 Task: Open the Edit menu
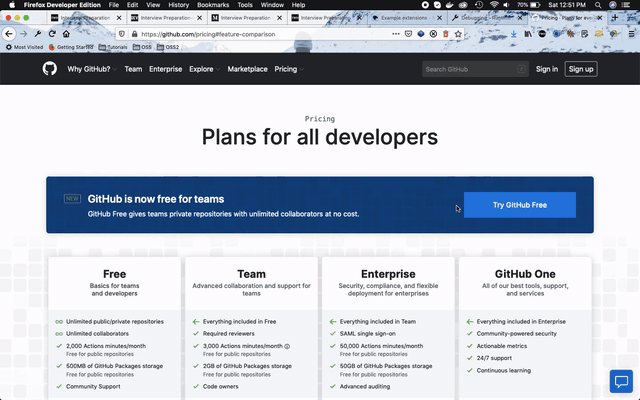click(x=132, y=5)
